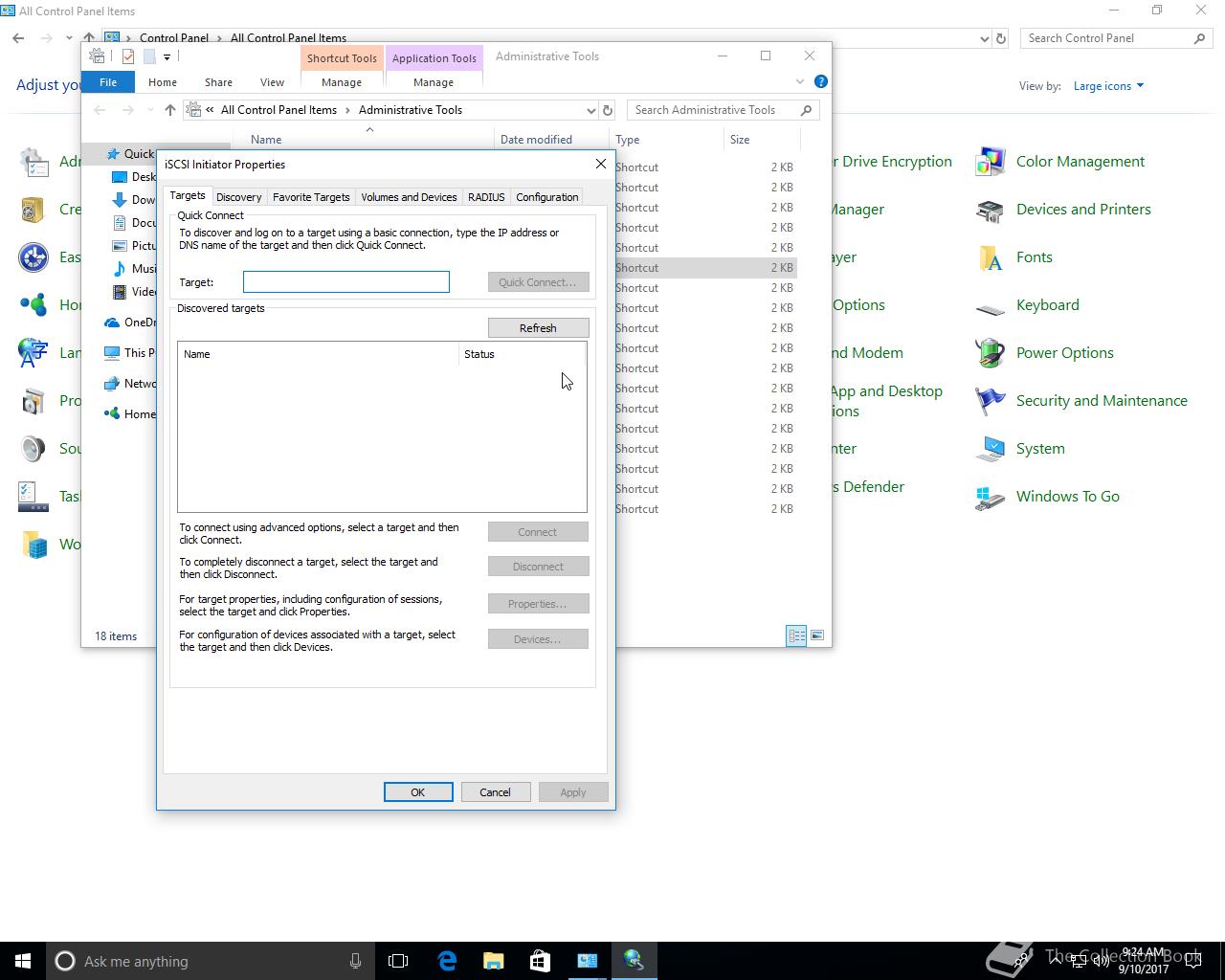Click the Explorer help question mark icon
The width and height of the screenshot is (1225, 980).
[820, 82]
